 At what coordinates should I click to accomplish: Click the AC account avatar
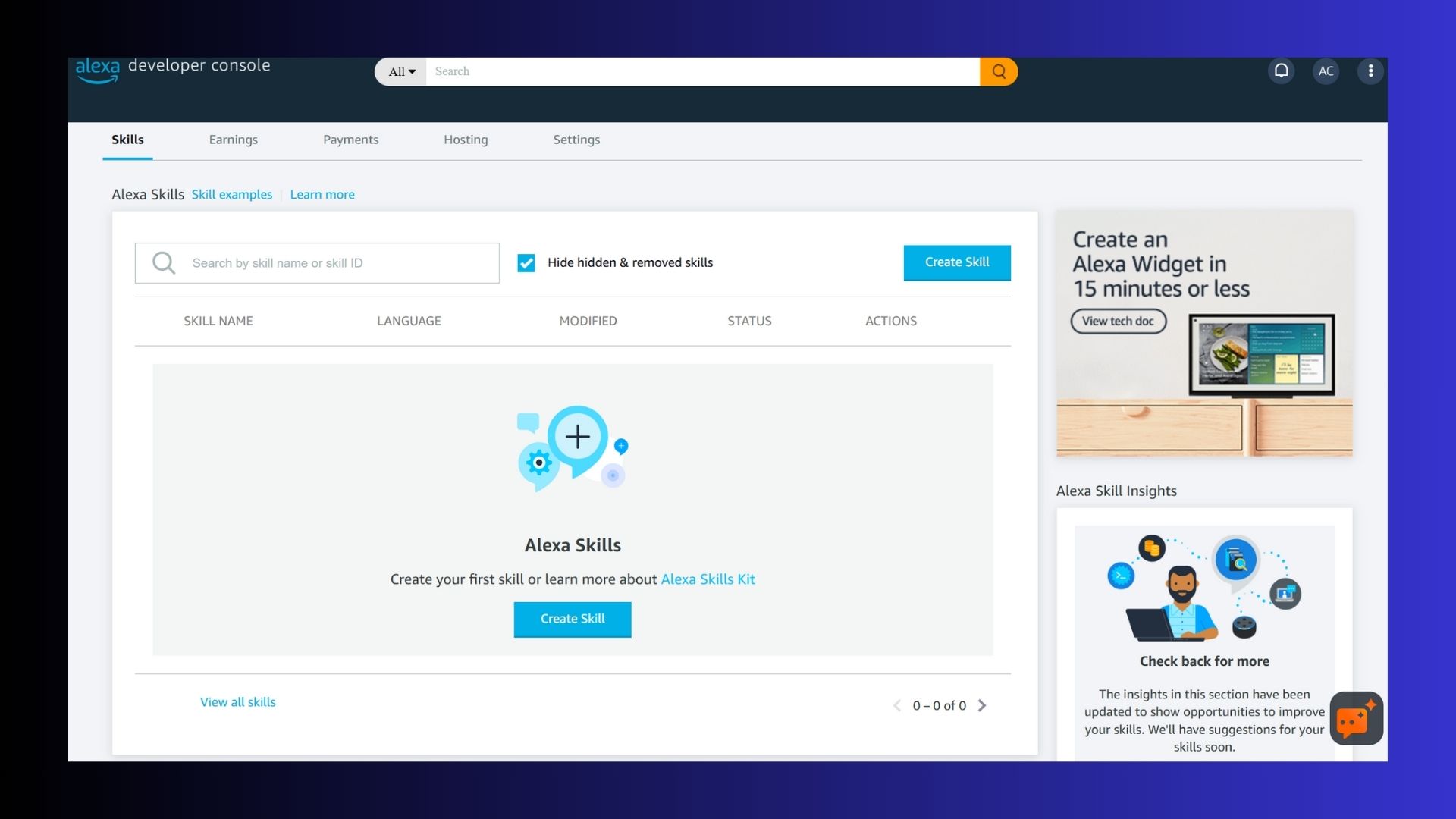coord(1326,71)
